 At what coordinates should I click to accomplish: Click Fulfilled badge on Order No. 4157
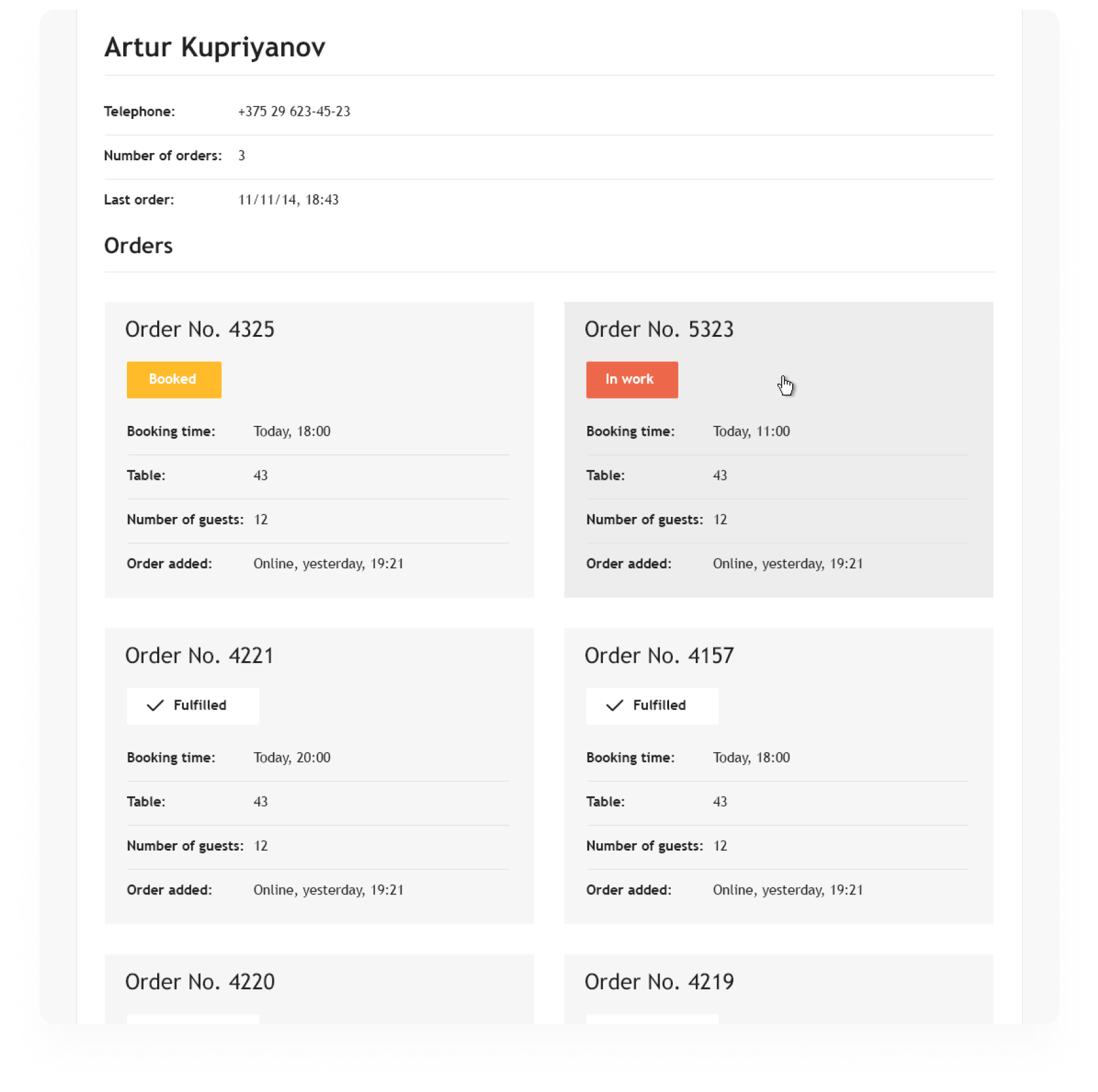652,706
